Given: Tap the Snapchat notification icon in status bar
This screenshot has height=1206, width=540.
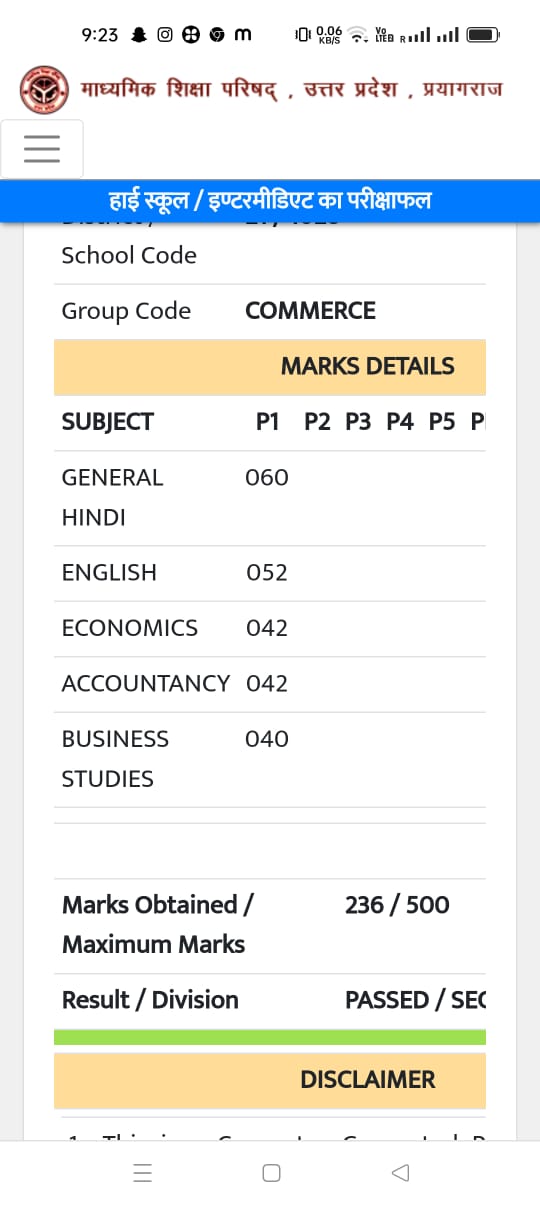Looking at the screenshot, I should 139,35.
